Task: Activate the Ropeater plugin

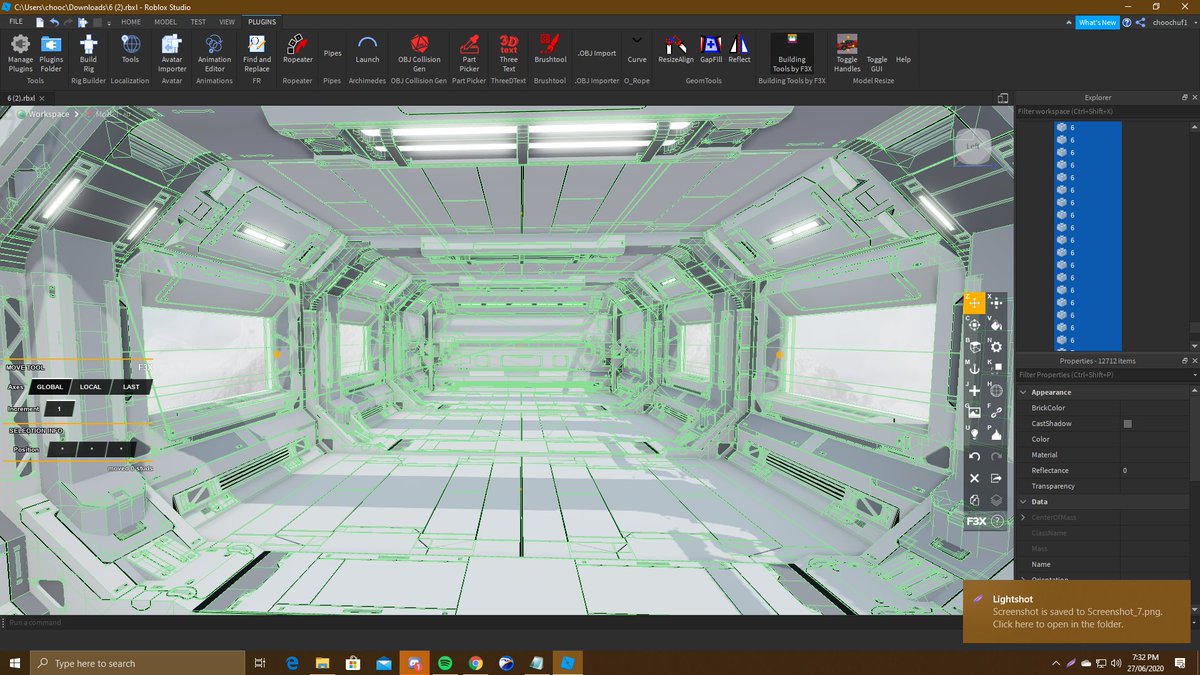Action: coord(298,49)
